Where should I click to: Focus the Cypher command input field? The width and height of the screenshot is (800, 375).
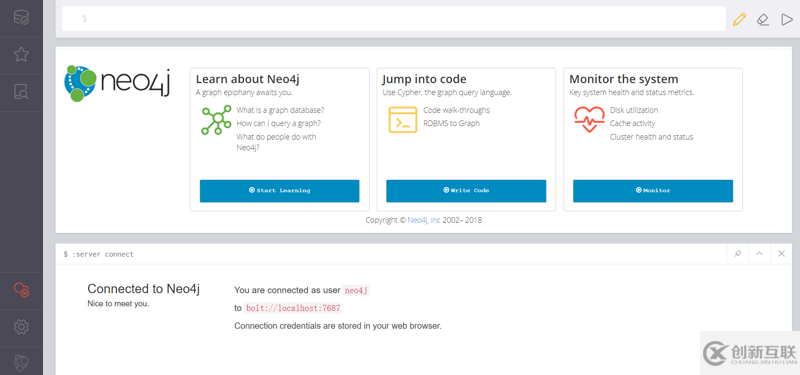pos(394,19)
